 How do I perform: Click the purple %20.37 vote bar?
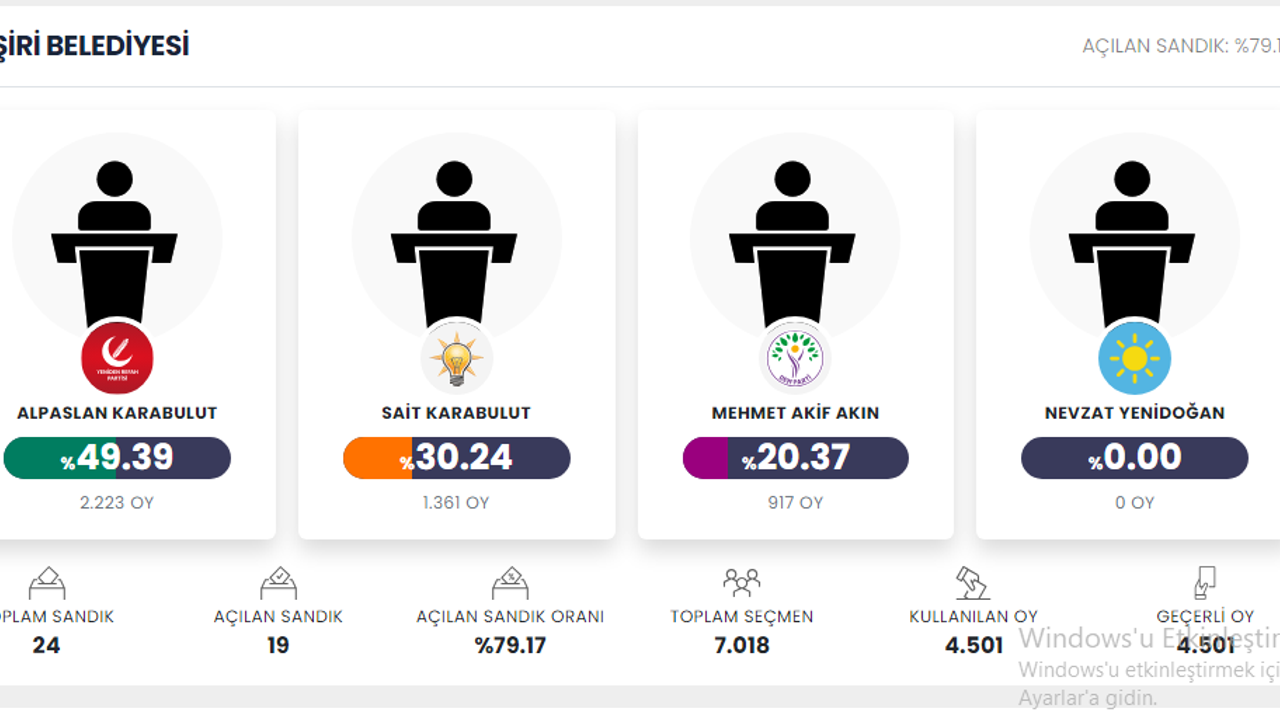(795, 458)
